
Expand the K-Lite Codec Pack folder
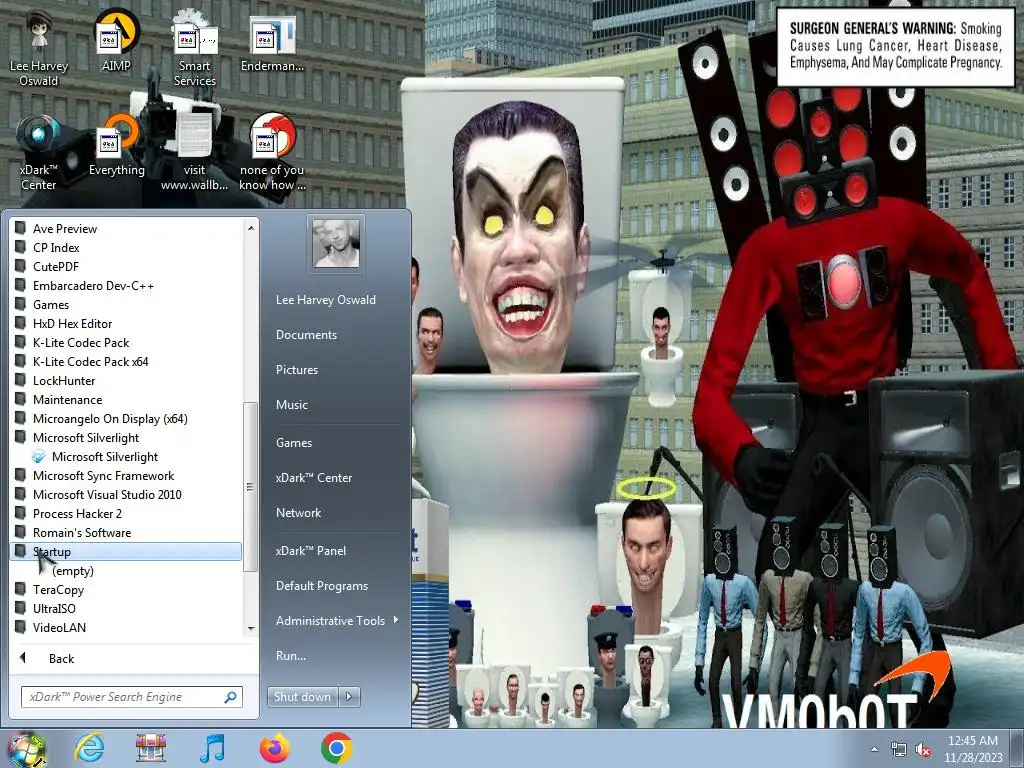coord(125,342)
